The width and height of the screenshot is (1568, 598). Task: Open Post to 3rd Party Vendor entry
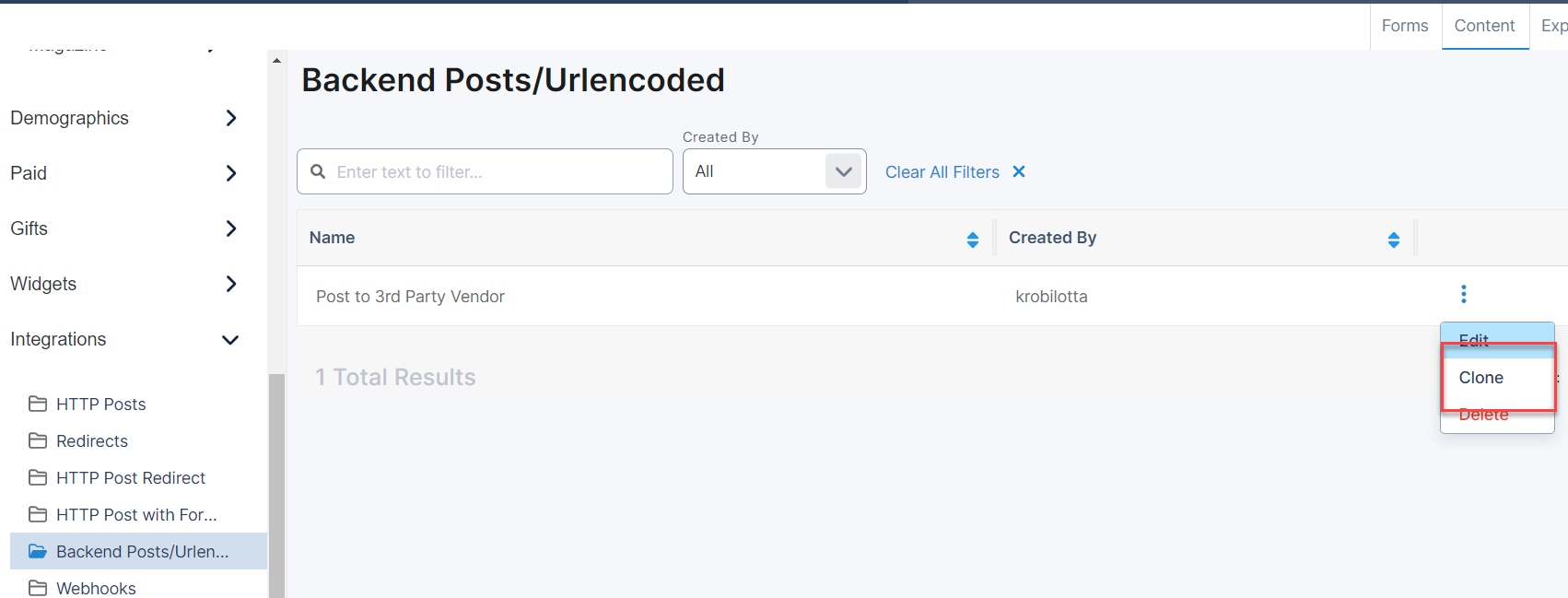click(x=410, y=297)
